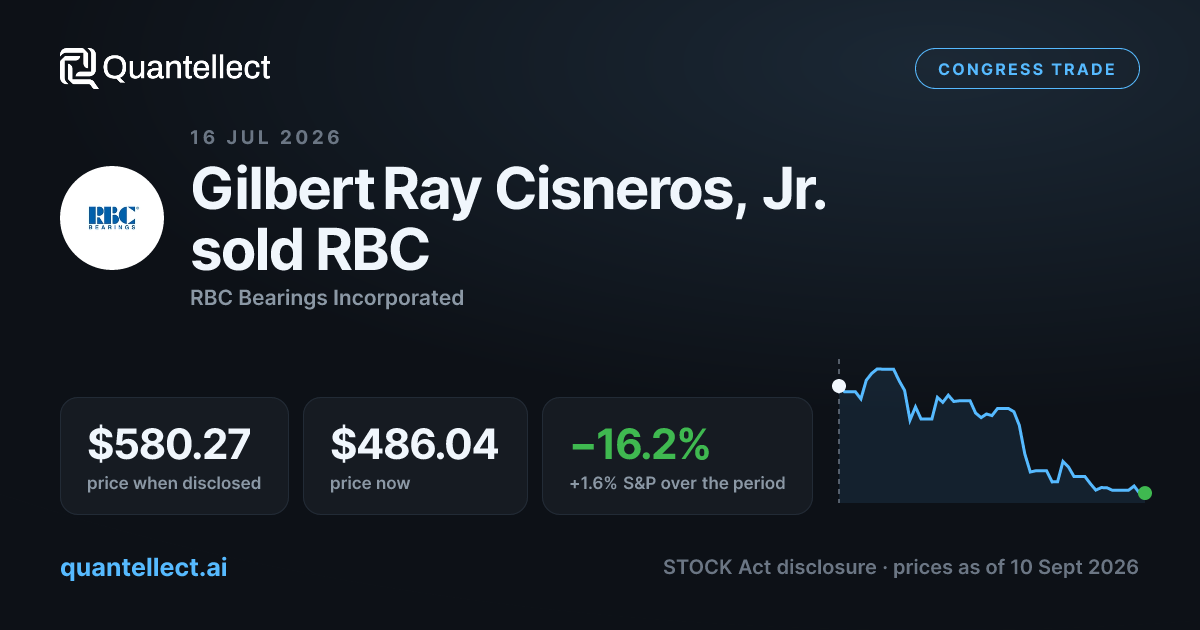The image size is (1200, 630).
Task: Click the STOCK Act disclosure footer text
Action: (769, 567)
